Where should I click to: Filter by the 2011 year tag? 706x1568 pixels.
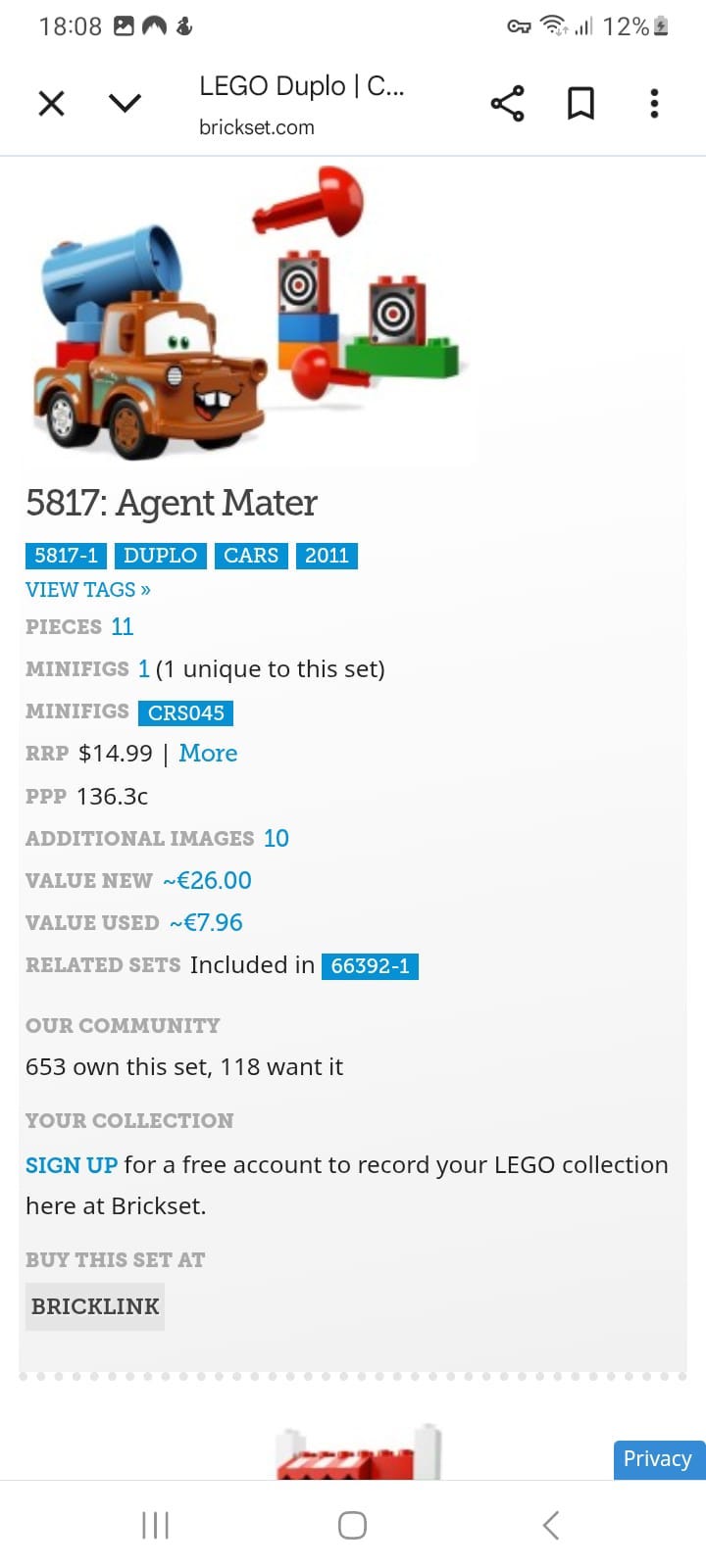[x=327, y=556]
